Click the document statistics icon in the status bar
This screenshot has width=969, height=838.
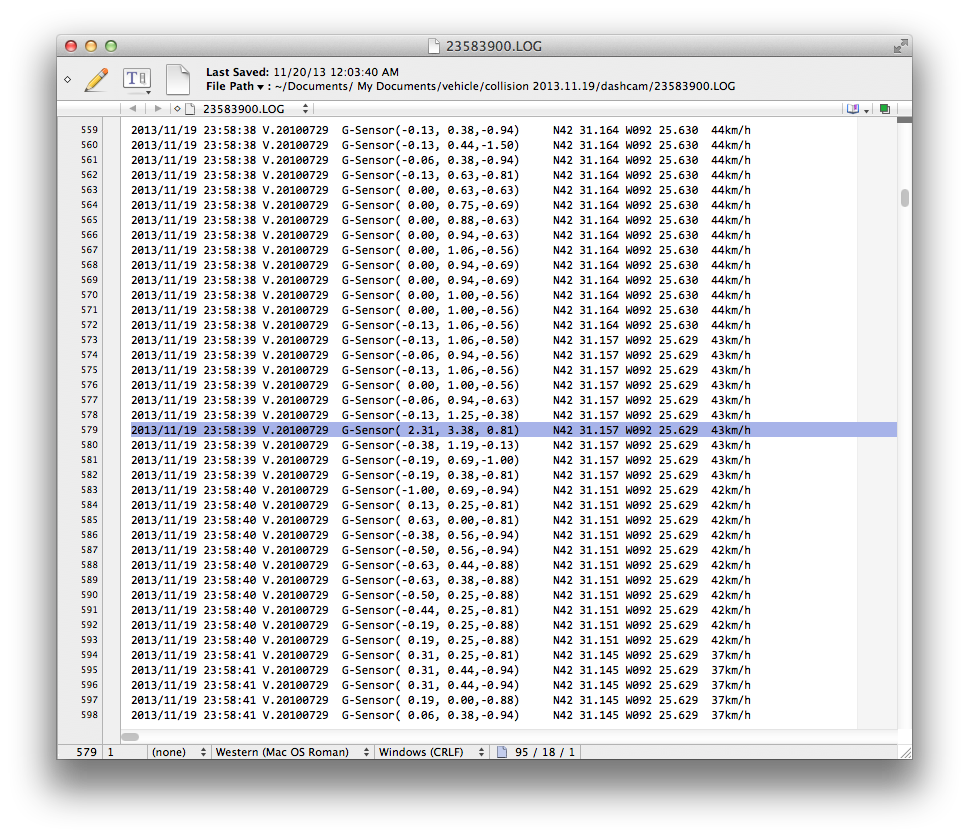[502, 752]
